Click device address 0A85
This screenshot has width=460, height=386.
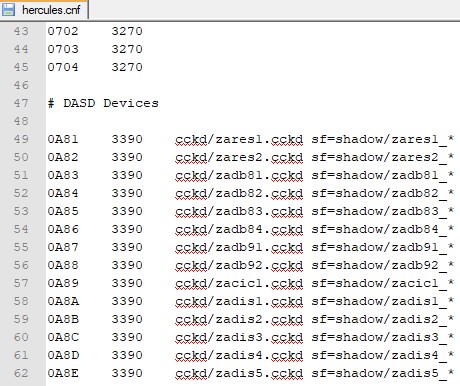coord(63,211)
